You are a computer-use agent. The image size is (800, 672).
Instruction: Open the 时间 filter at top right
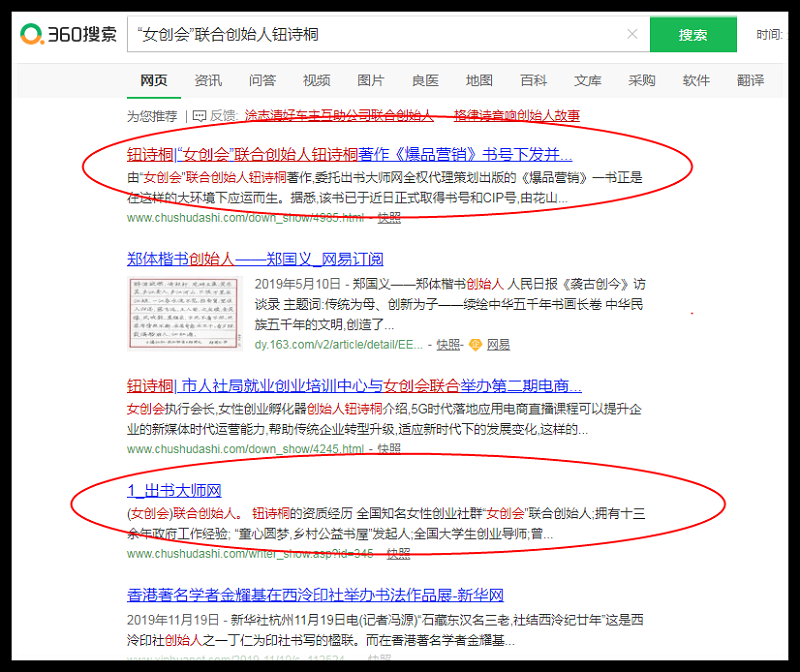coord(769,35)
